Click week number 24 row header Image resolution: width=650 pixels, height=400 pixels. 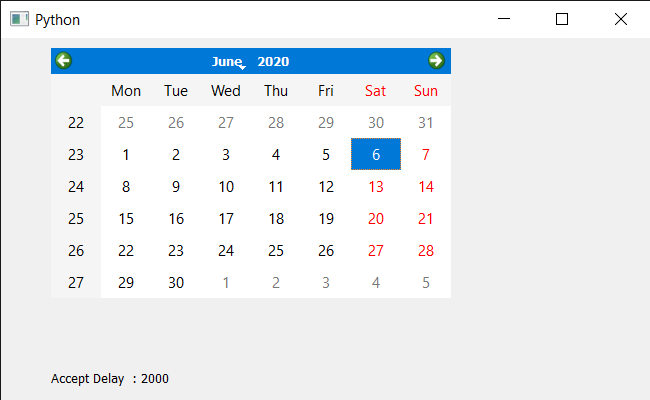pos(76,187)
